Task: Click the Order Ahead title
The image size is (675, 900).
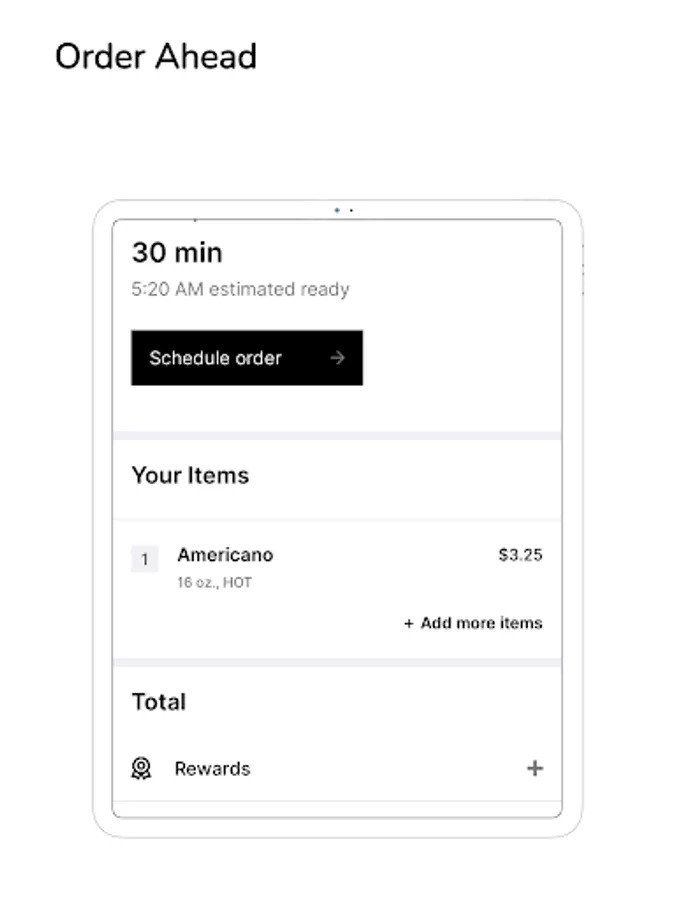Action: pos(156,56)
